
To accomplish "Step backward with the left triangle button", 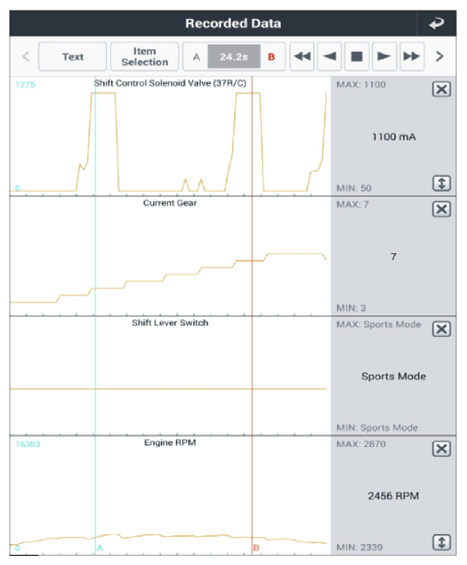I will click(329, 56).
